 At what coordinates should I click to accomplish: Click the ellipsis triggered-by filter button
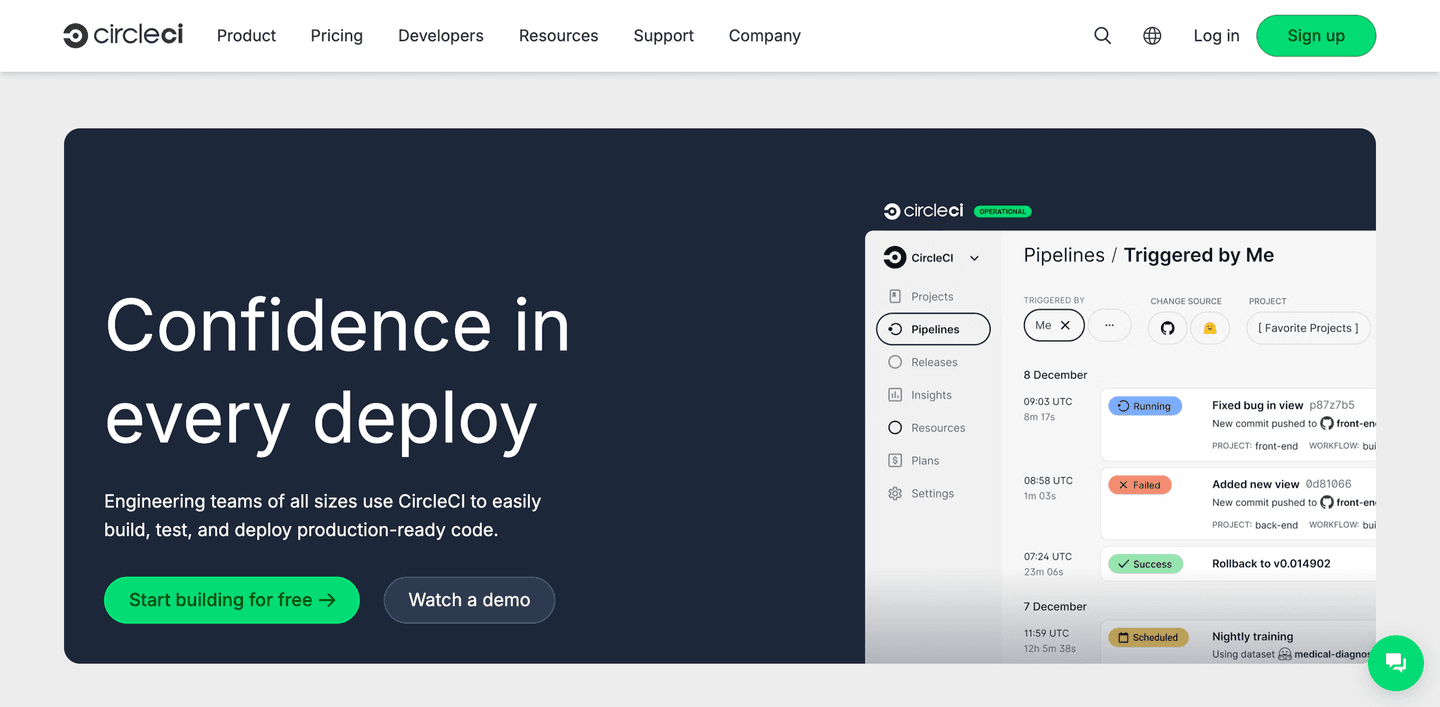click(x=1109, y=325)
